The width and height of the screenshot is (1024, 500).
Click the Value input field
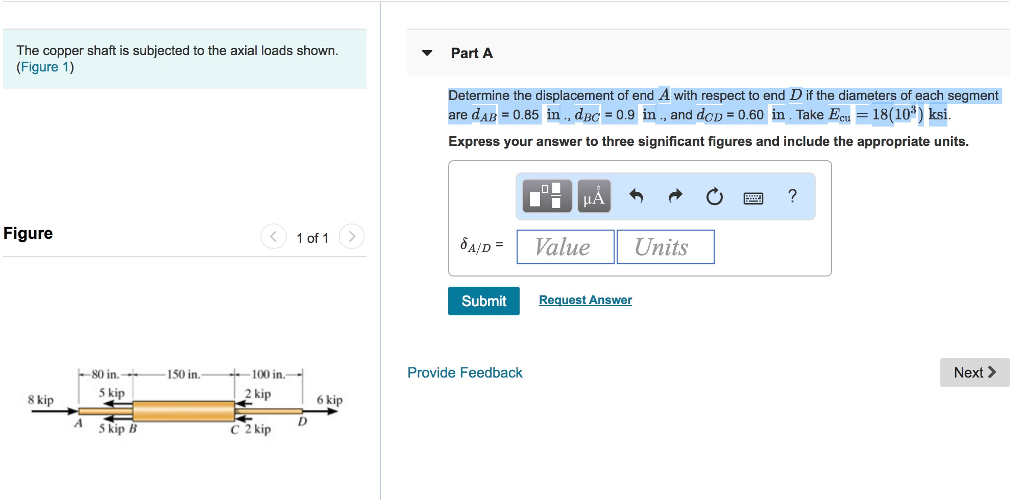click(x=566, y=247)
